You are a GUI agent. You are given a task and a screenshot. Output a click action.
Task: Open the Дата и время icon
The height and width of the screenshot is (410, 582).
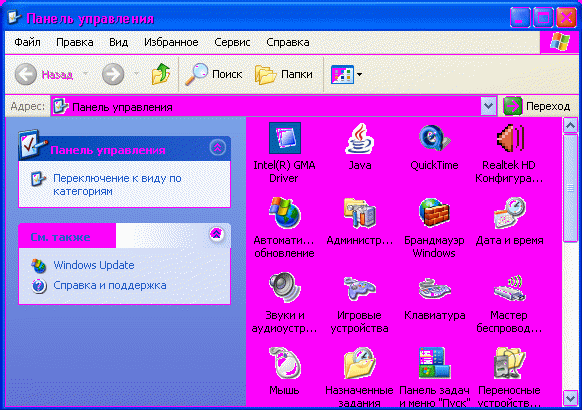click(509, 213)
